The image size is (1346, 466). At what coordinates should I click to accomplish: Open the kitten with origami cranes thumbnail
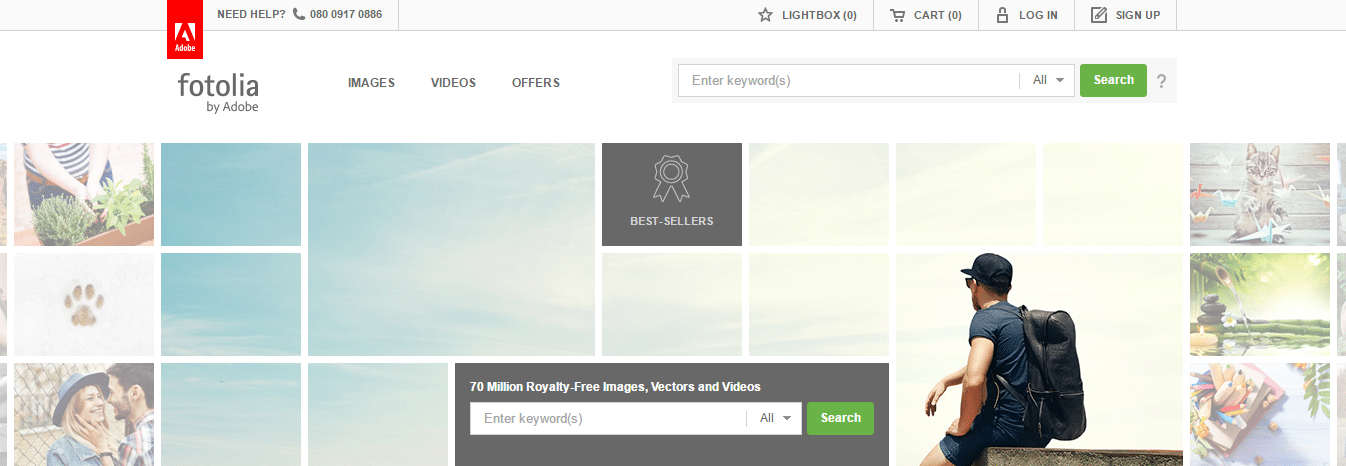point(1260,194)
